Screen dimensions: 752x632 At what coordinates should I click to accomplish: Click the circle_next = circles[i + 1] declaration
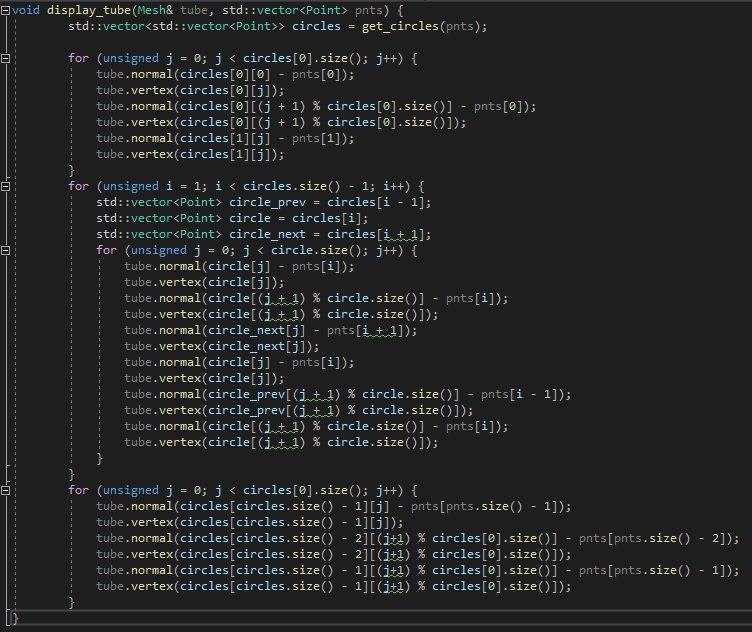[263, 234]
